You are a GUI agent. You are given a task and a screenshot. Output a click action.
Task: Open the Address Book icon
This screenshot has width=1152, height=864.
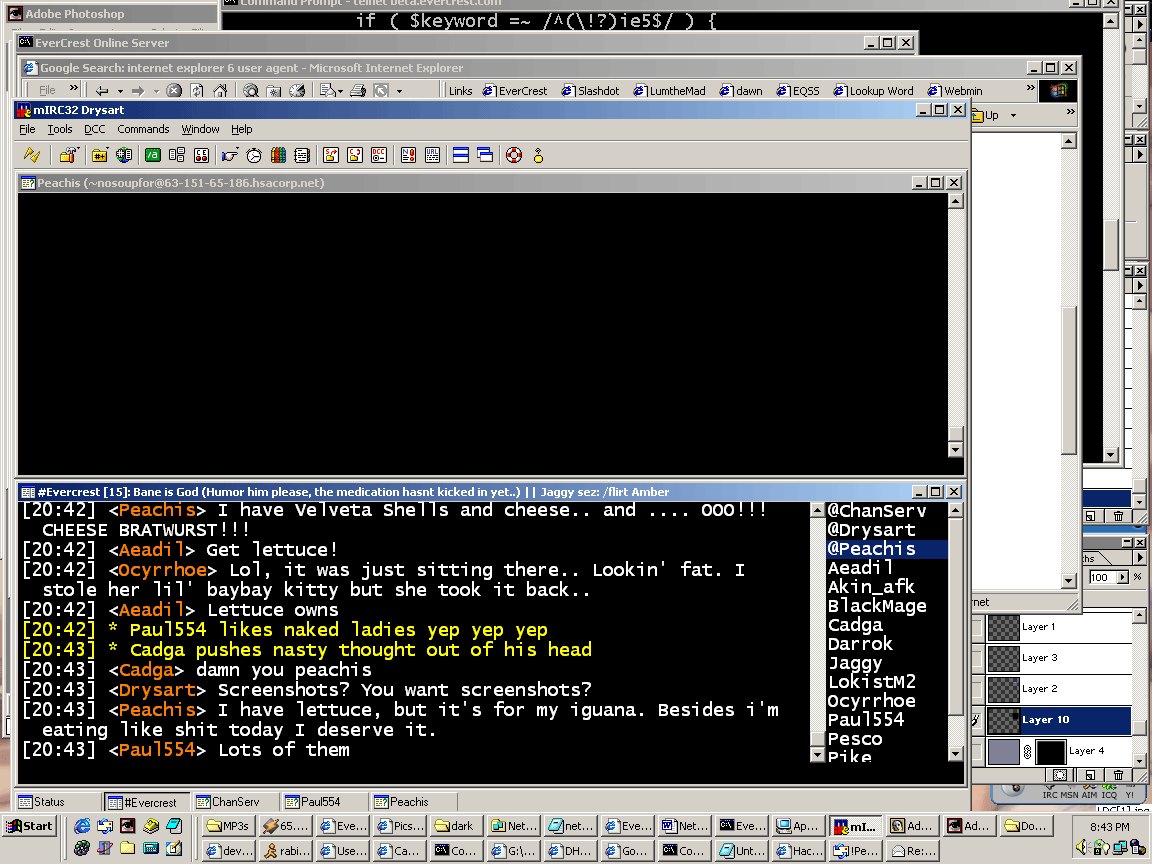coord(302,155)
